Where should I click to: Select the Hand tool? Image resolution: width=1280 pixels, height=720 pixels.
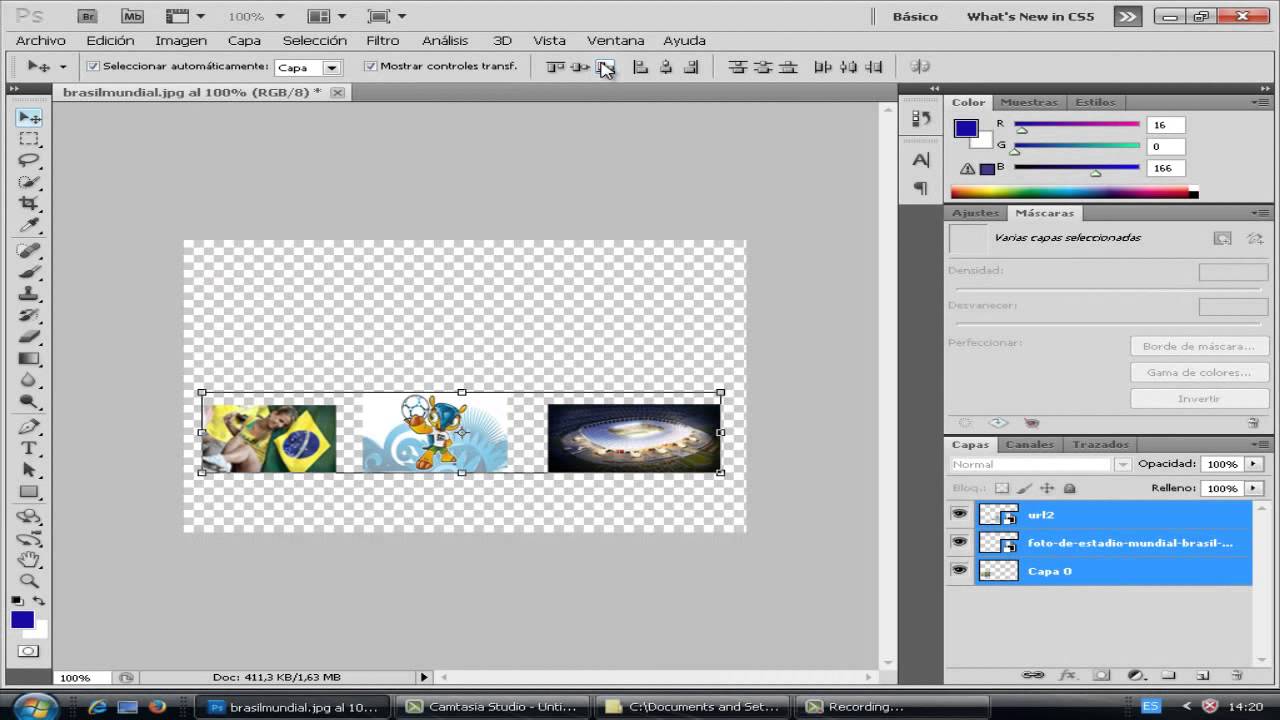tap(29, 558)
